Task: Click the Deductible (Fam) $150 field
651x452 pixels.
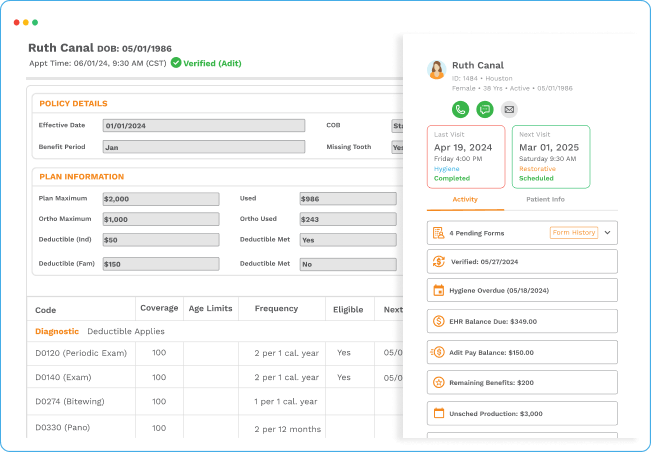Action: (x=161, y=264)
